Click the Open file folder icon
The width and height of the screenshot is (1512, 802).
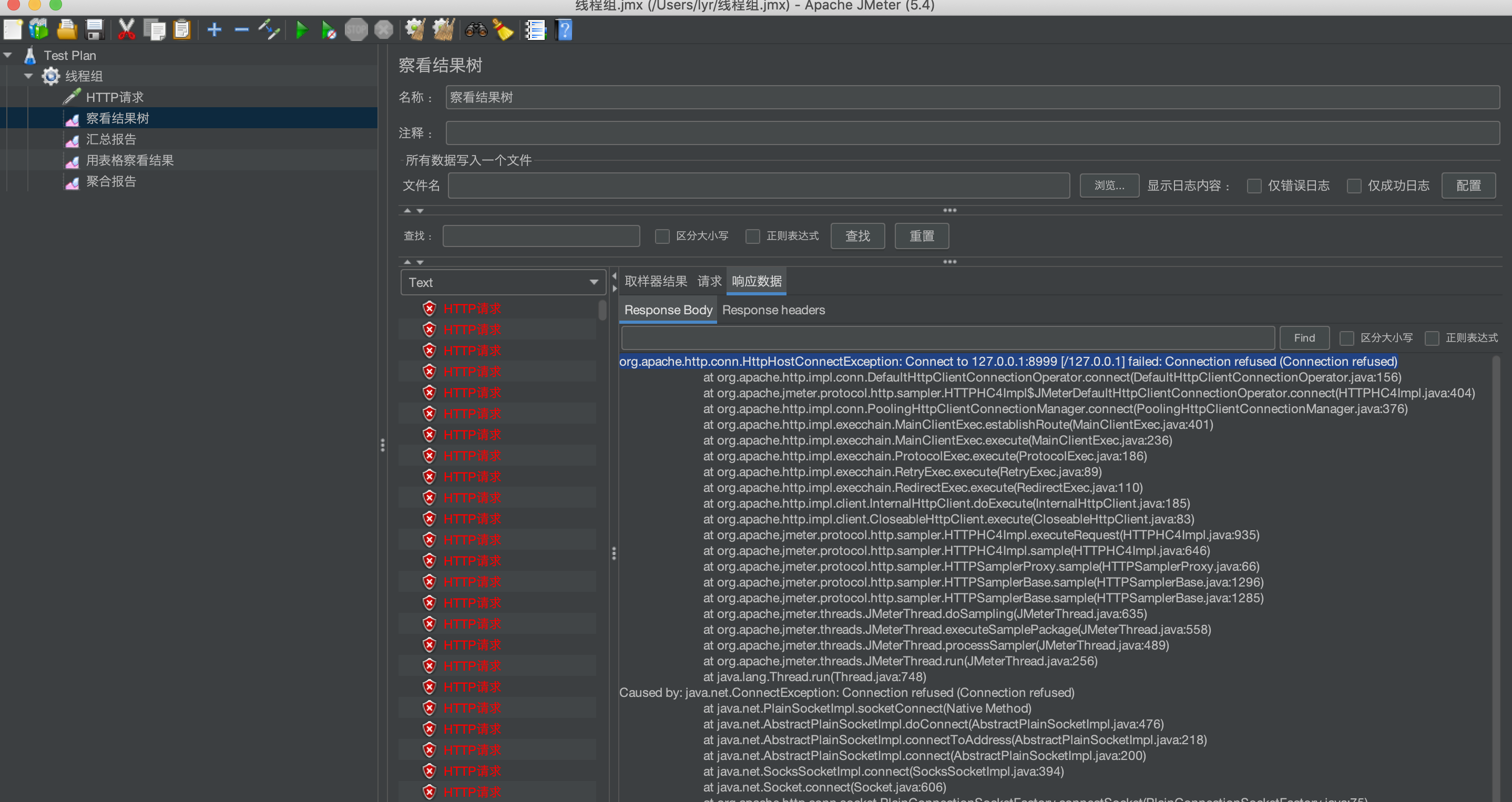pos(66,29)
